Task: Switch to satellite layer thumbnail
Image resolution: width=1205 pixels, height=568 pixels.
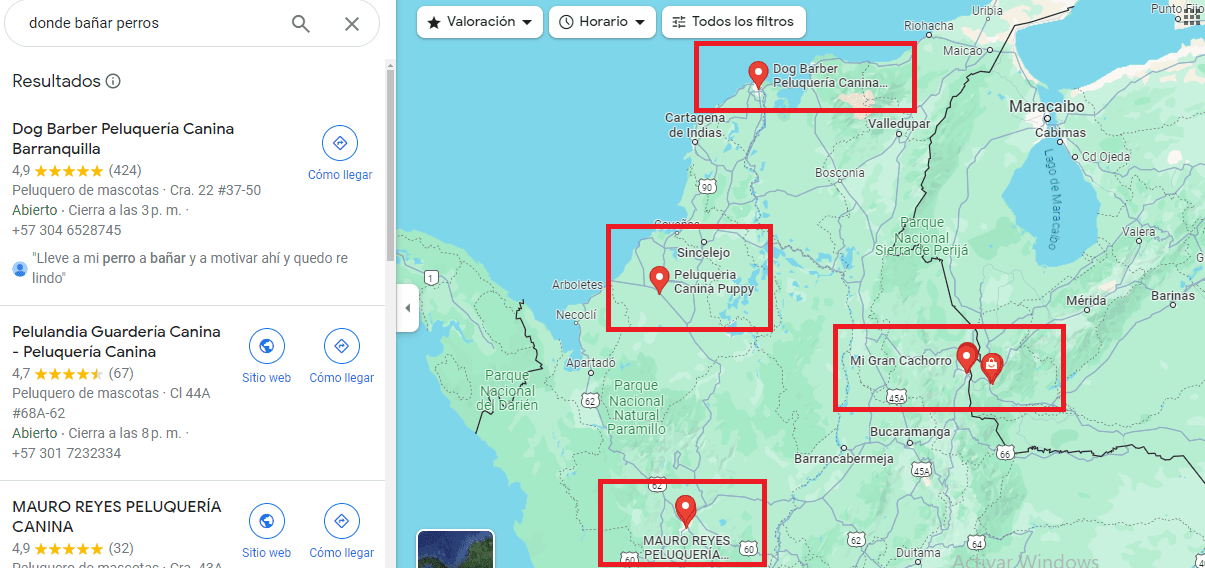Action: point(455,549)
